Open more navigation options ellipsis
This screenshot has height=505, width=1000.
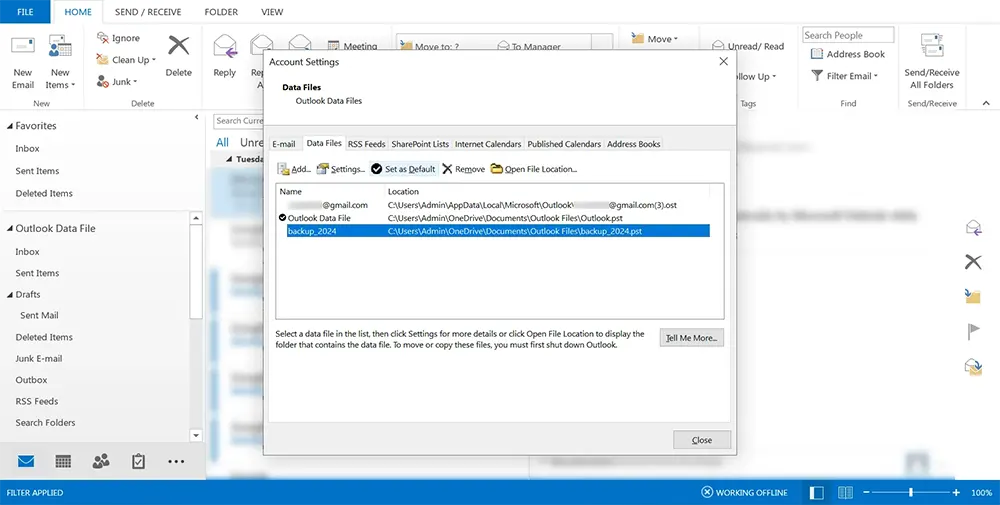(176, 461)
